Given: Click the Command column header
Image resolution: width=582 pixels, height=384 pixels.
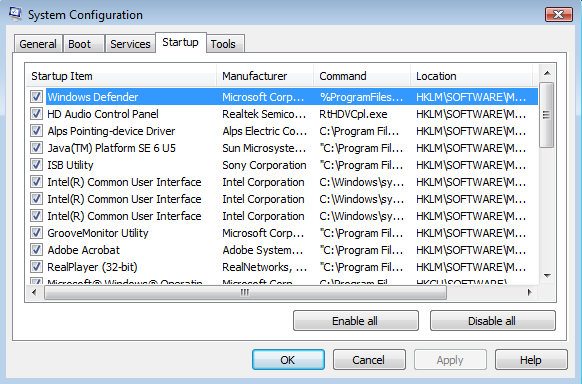Looking at the screenshot, I should point(362,76).
